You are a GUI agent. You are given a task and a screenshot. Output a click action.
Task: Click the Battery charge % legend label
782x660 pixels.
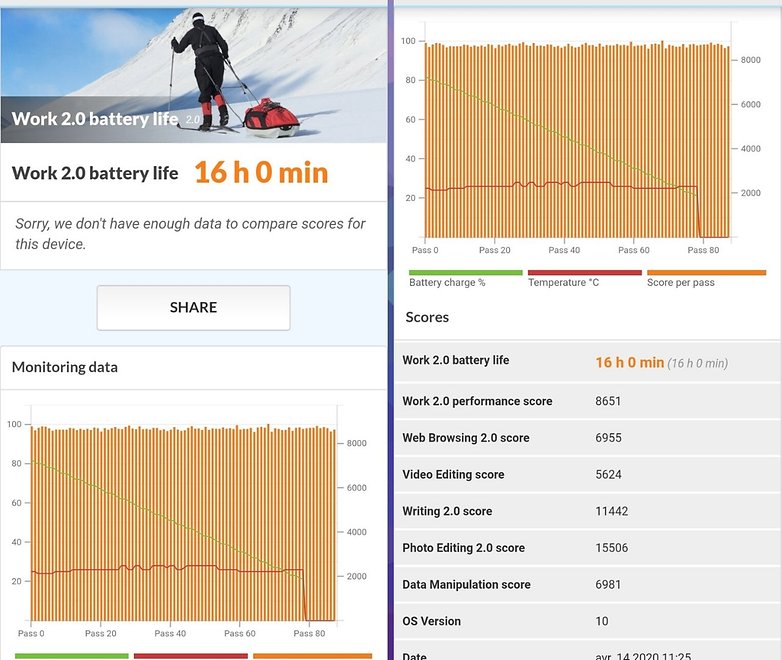click(x=447, y=282)
